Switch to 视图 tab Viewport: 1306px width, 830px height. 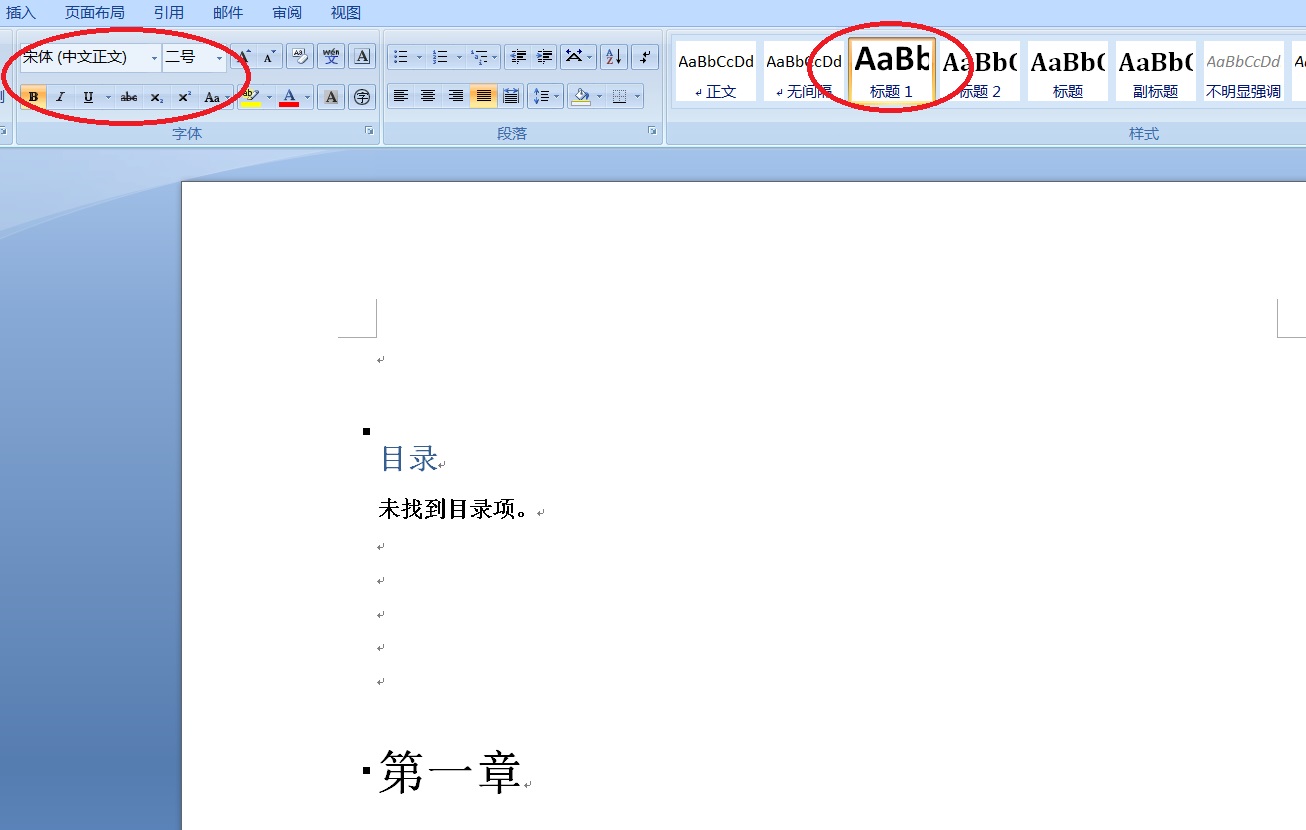coord(346,13)
